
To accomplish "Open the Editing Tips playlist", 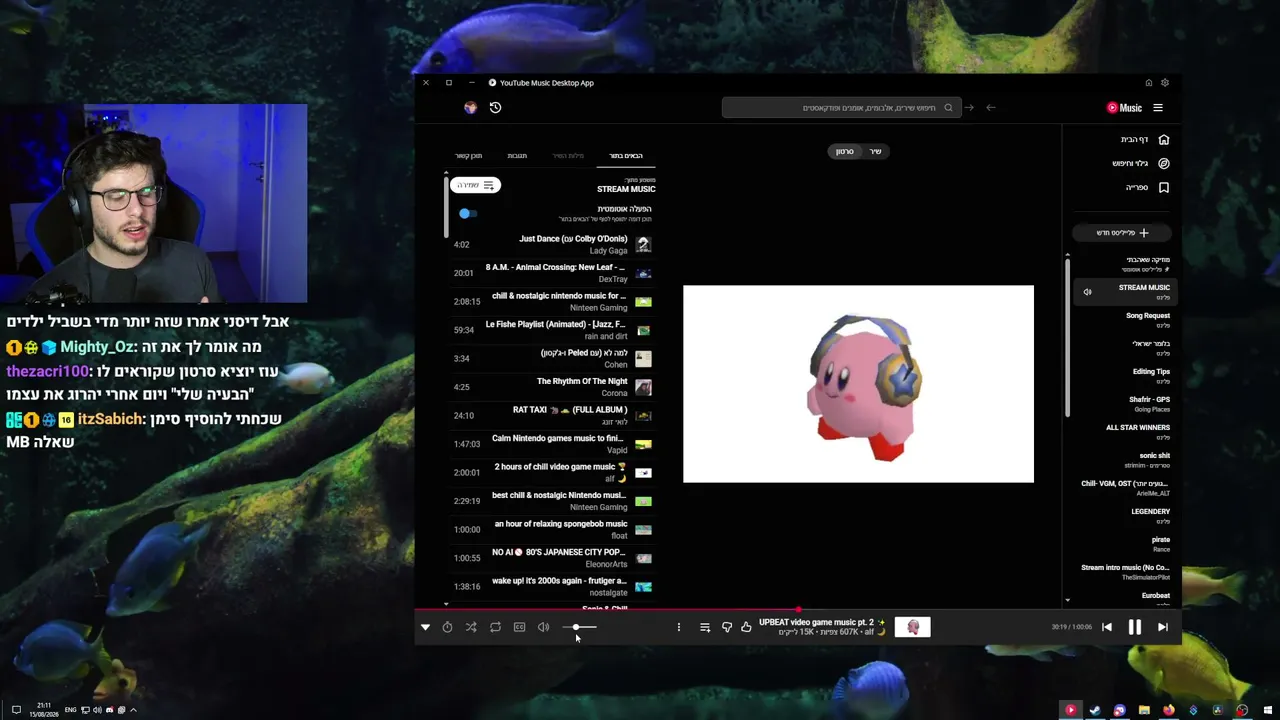I will 1127,376.
